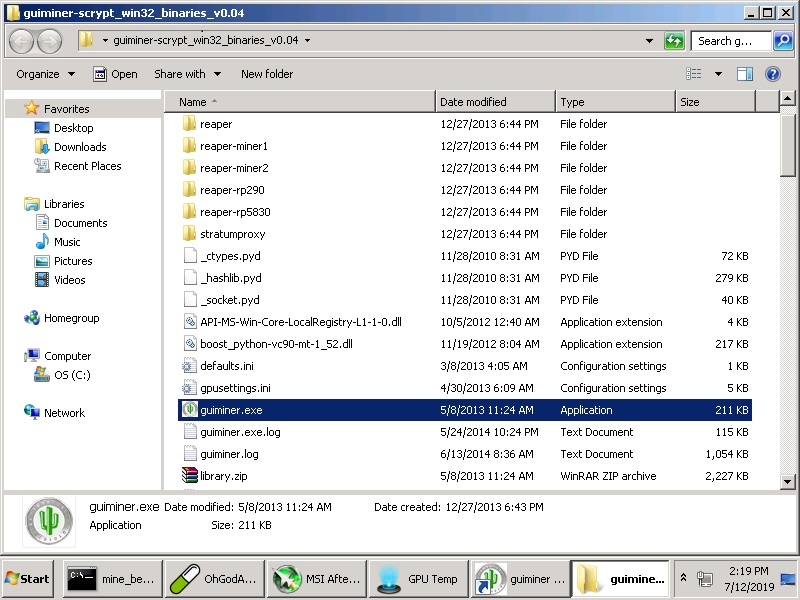Select Libraries in navigation pane
This screenshot has width=800, height=600.
coord(64,204)
